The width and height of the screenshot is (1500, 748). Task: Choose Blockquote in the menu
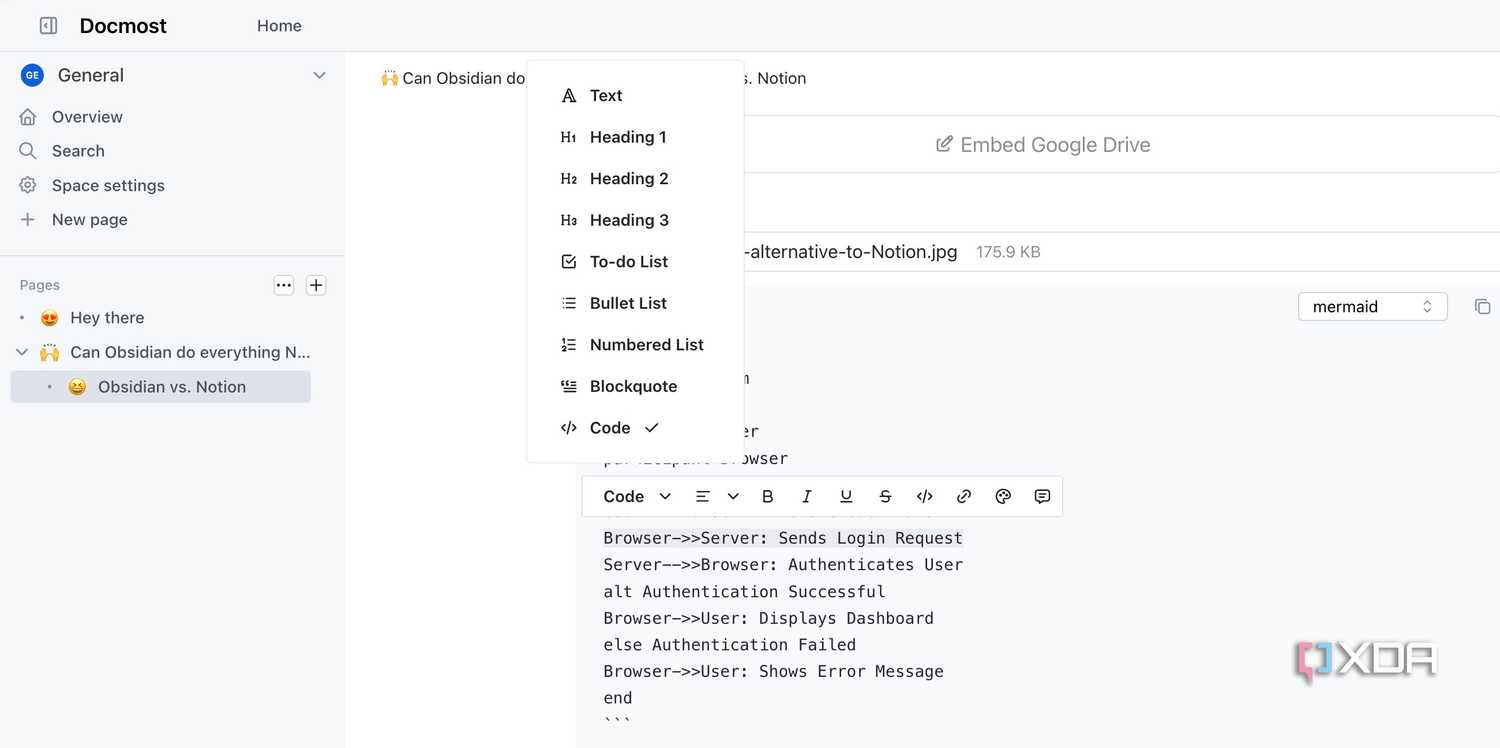click(x=635, y=386)
